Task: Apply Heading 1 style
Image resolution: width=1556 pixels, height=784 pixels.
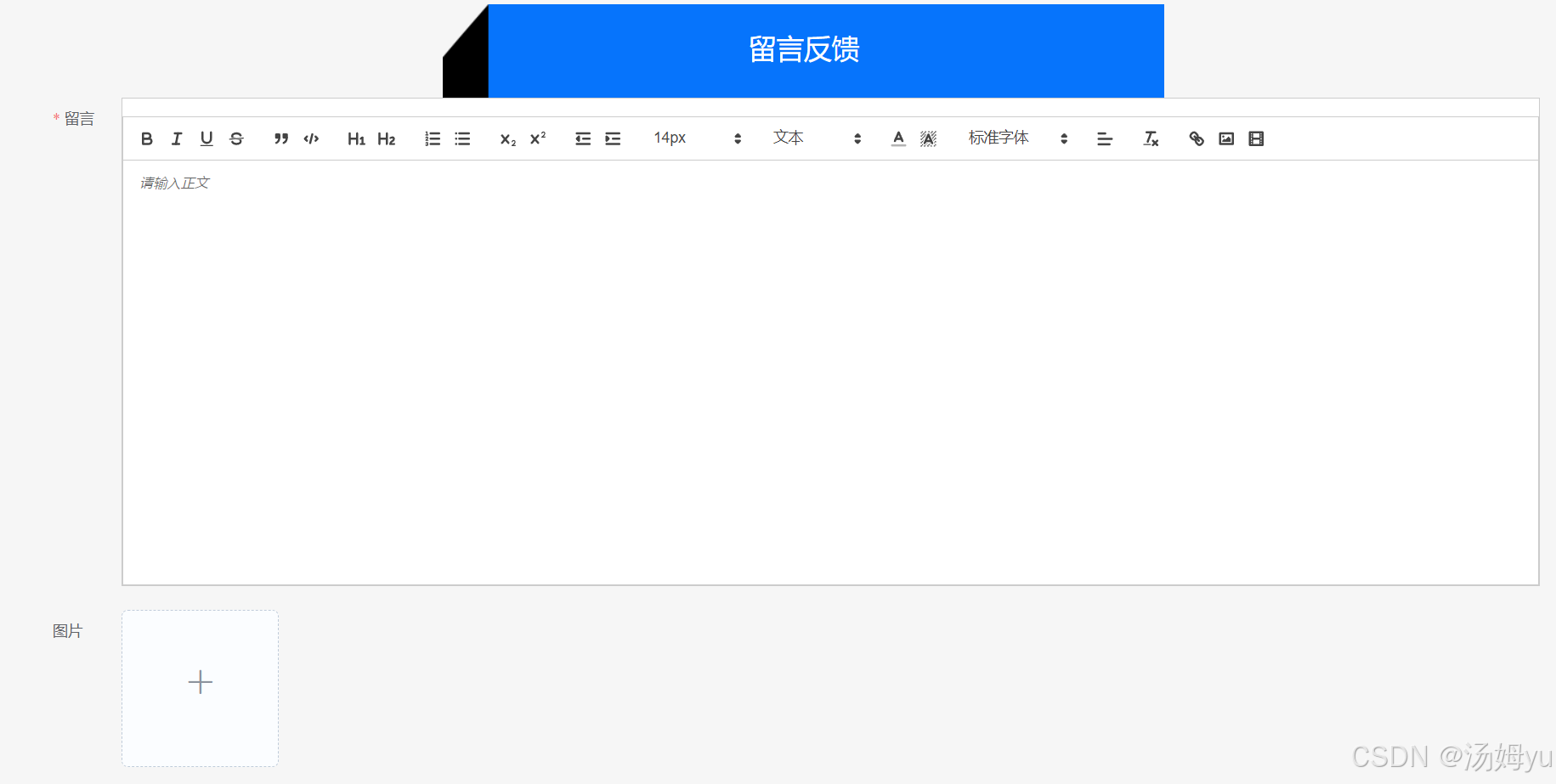Action: (x=356, y=138)
